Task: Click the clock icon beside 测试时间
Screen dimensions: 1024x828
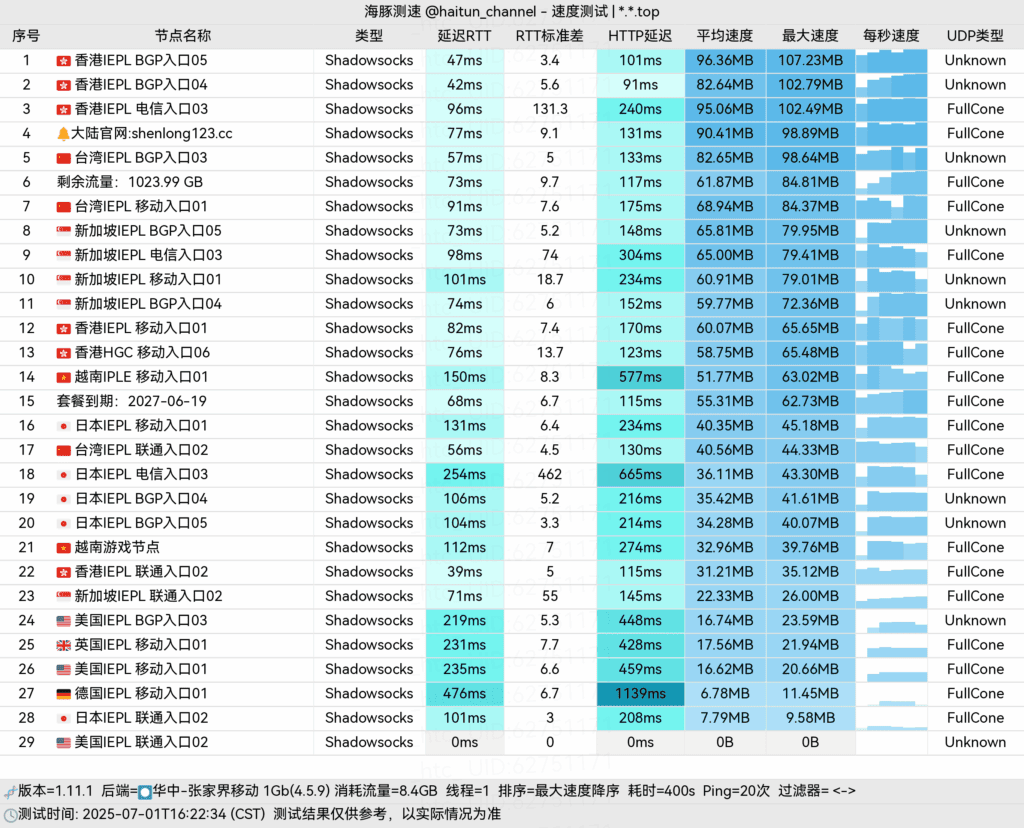Action: pyautogui.click(x=10, y=815)
